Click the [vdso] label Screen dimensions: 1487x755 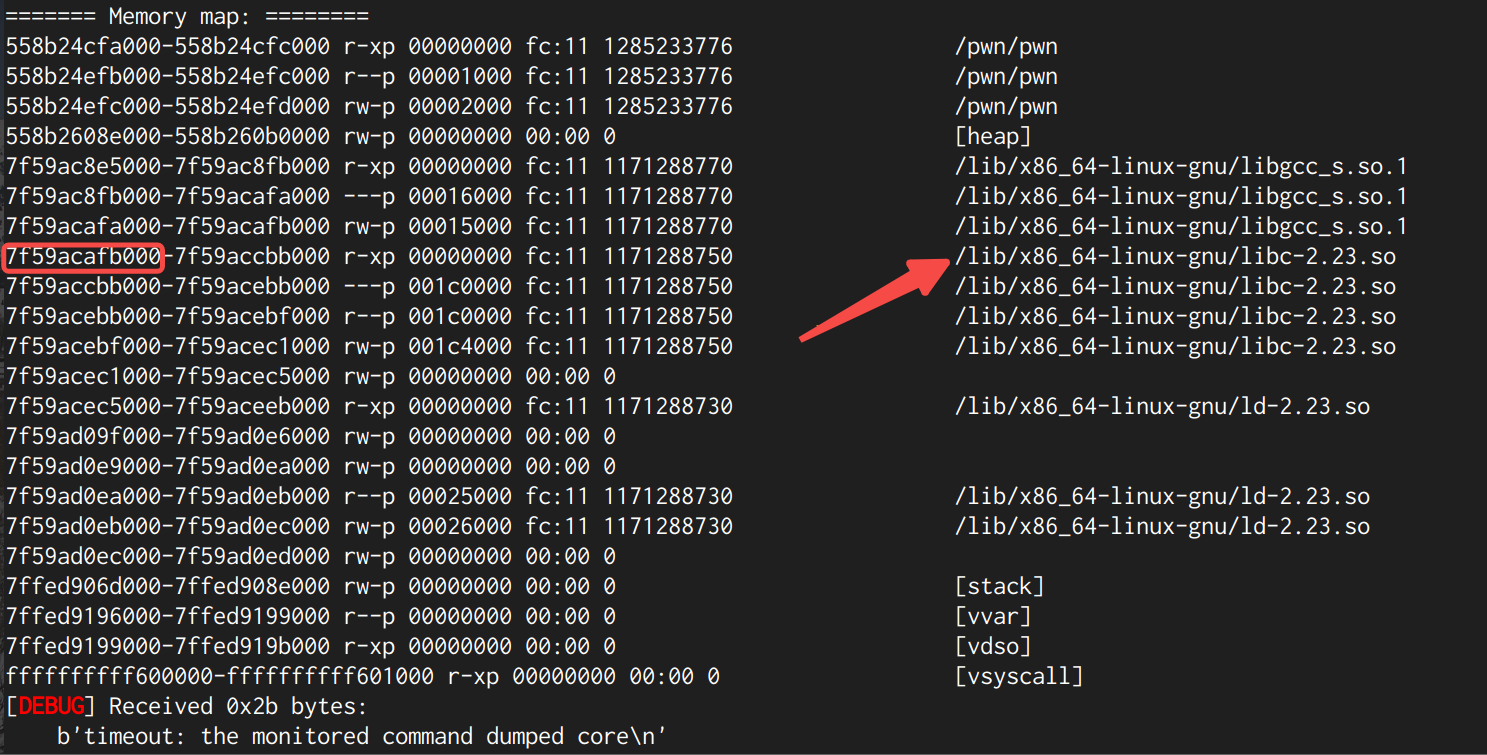tap(992, 646)
